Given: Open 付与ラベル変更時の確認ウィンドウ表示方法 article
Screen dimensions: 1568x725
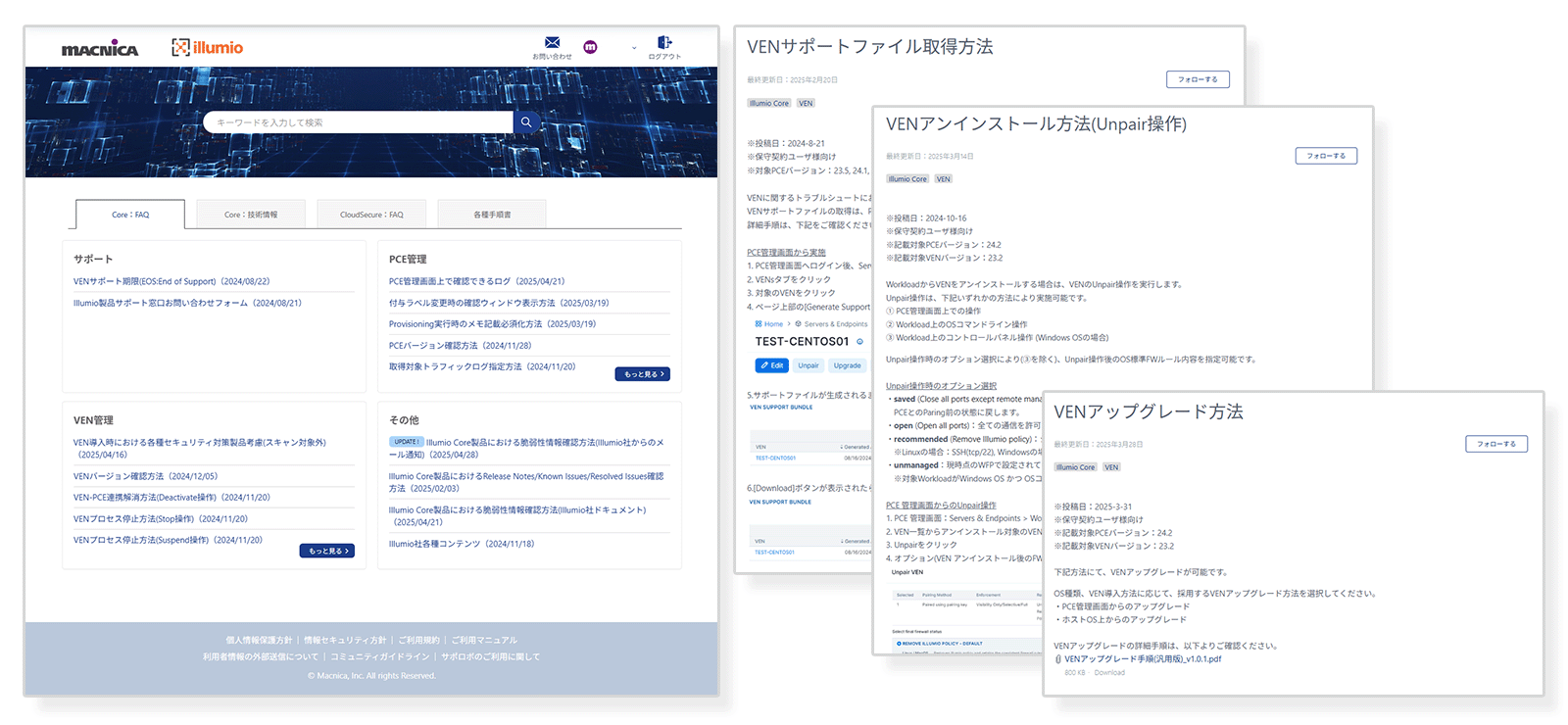Looking at the screenshot, I should pos(499,303).
